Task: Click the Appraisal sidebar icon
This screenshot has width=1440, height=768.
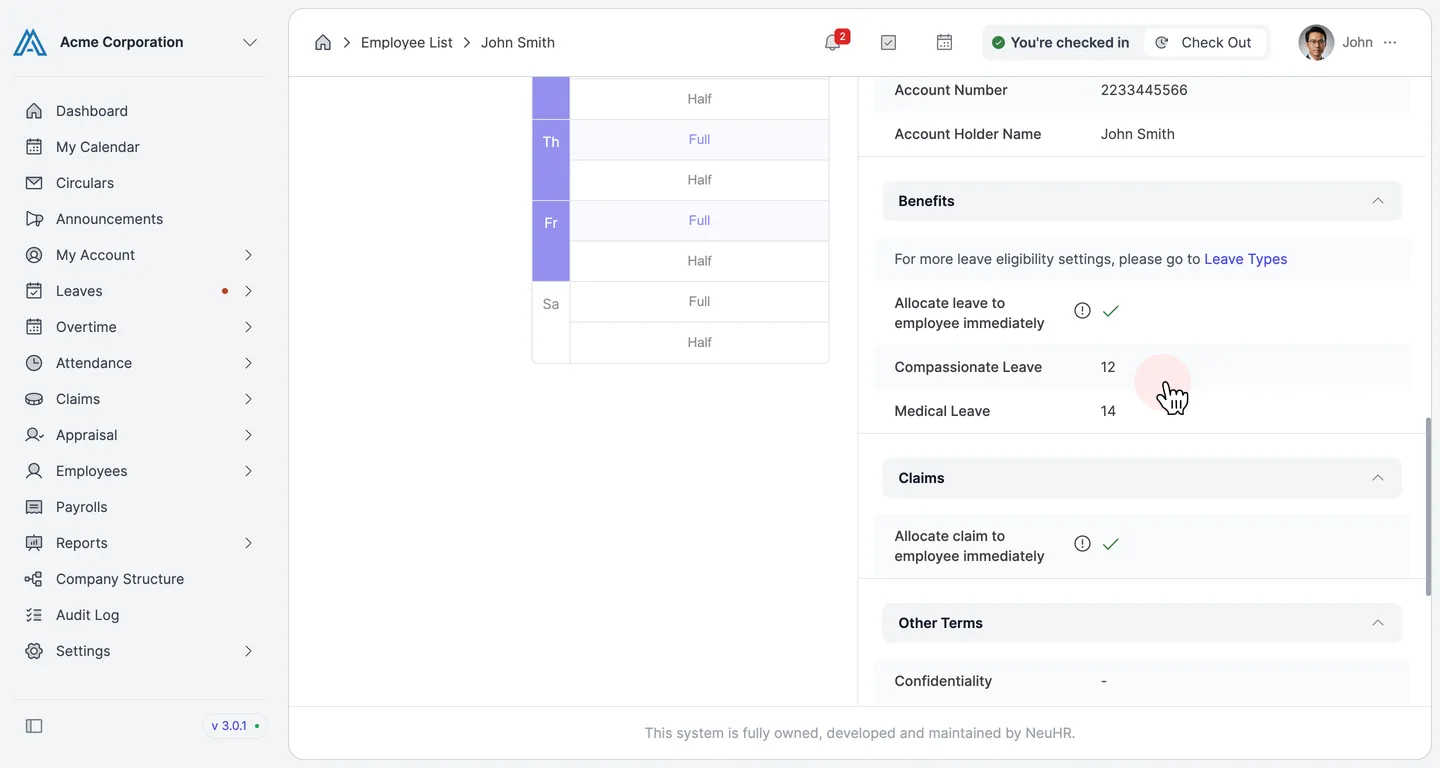Action: tap(34, 435)
